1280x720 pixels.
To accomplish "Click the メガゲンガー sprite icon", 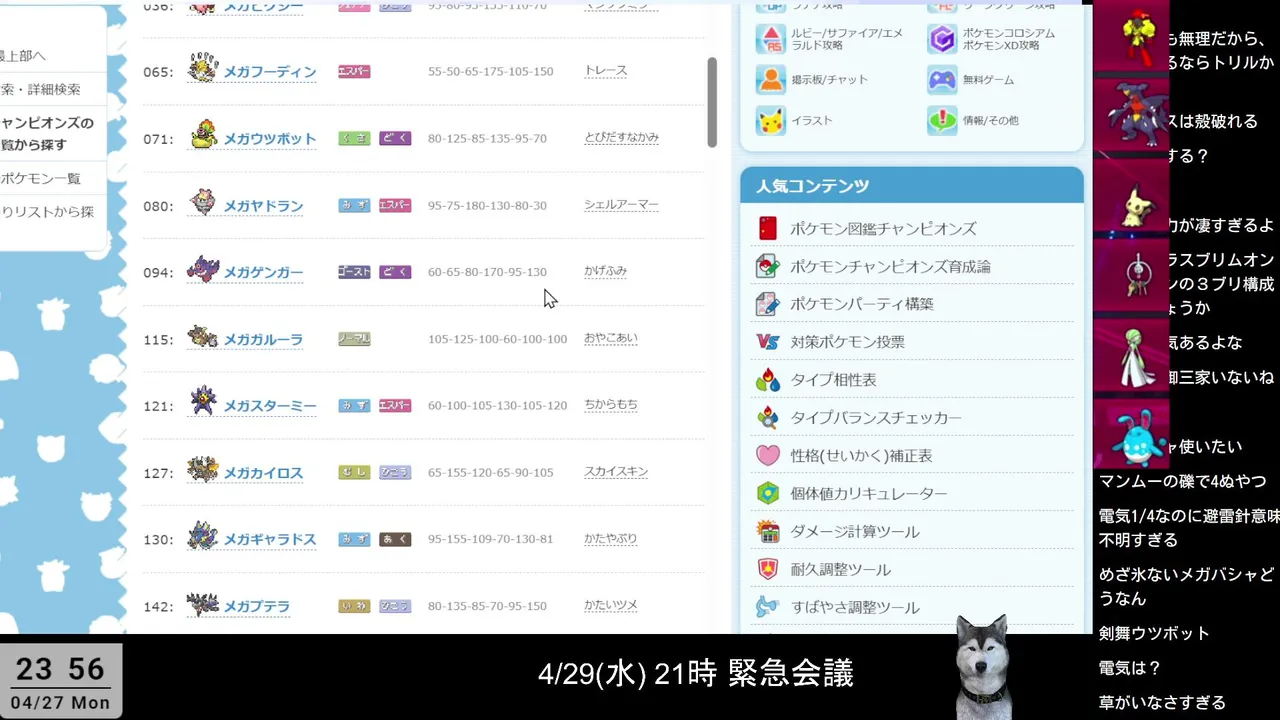I will (203, 269).
